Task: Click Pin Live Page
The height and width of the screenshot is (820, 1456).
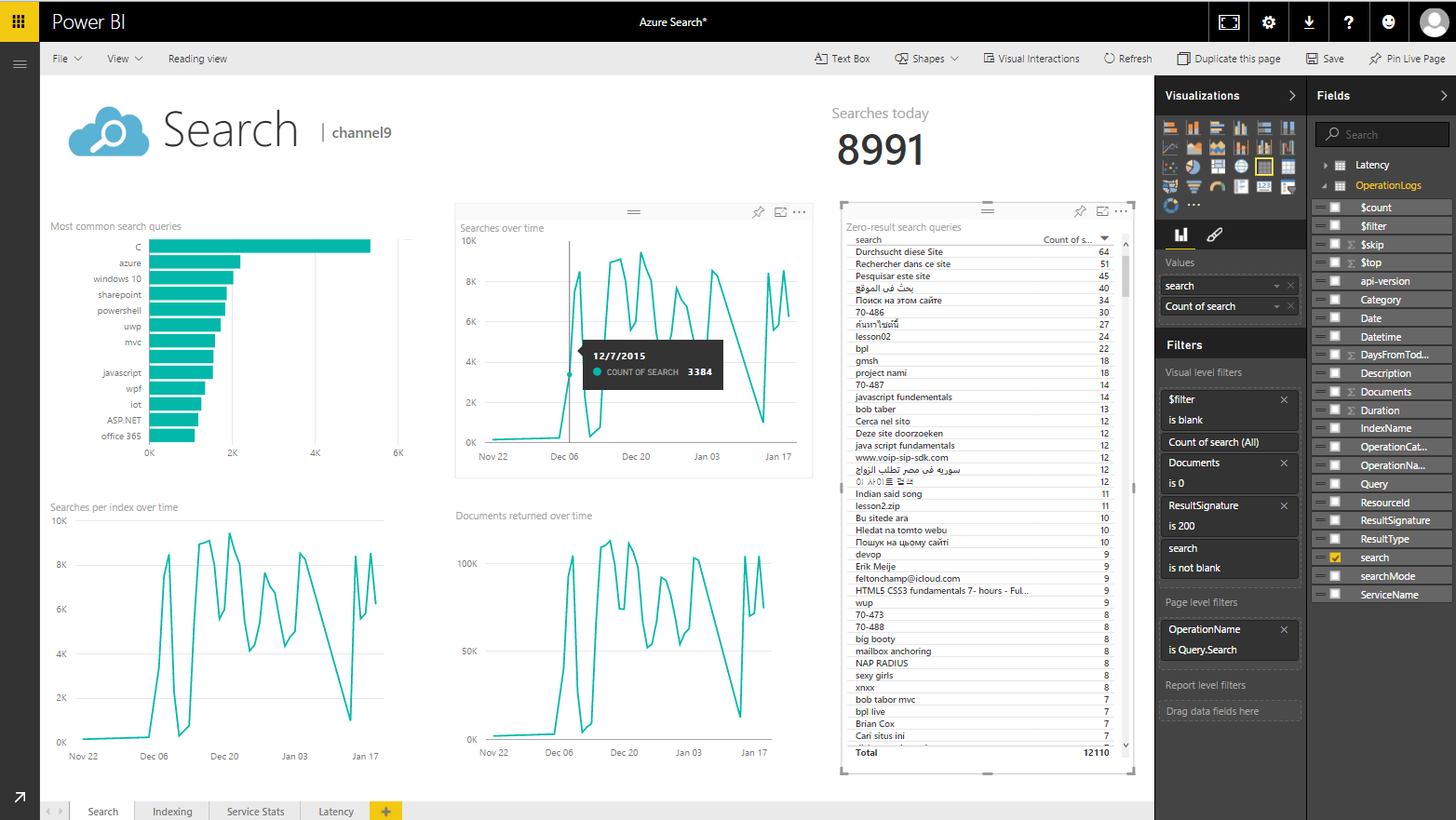Action: coord(1407,59)
